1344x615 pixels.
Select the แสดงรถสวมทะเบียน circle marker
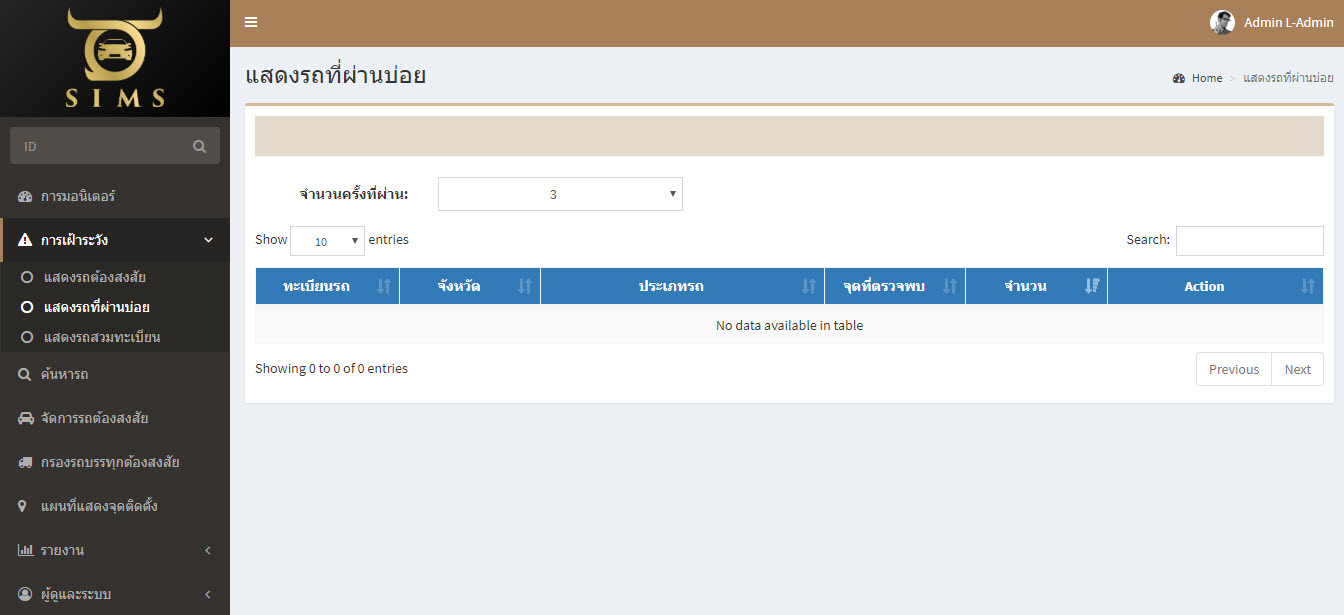tap(27, 337)
